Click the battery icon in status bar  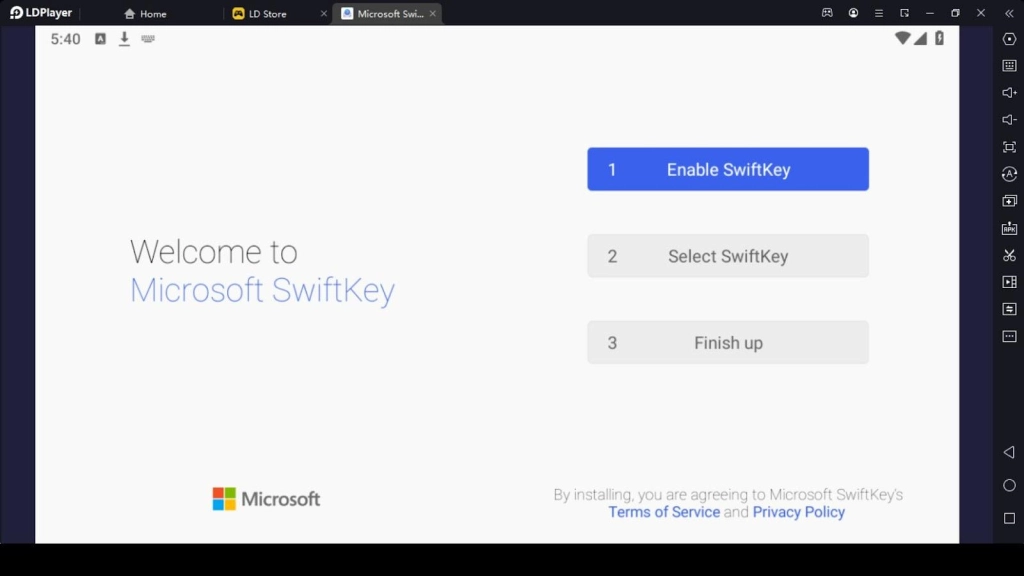[939, 38]
